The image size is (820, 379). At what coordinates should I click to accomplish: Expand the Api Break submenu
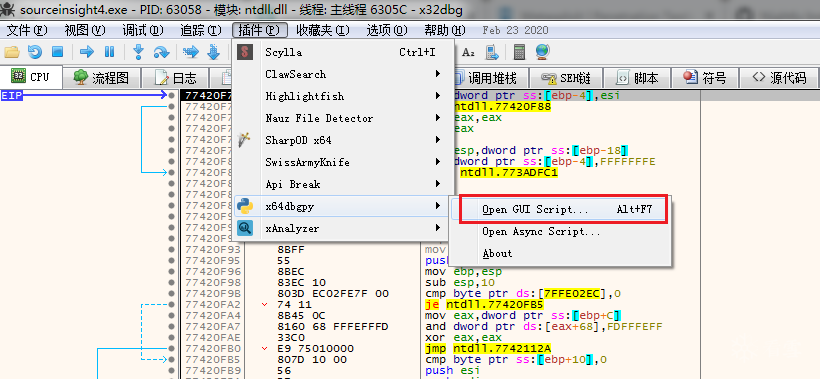(343, 184)
